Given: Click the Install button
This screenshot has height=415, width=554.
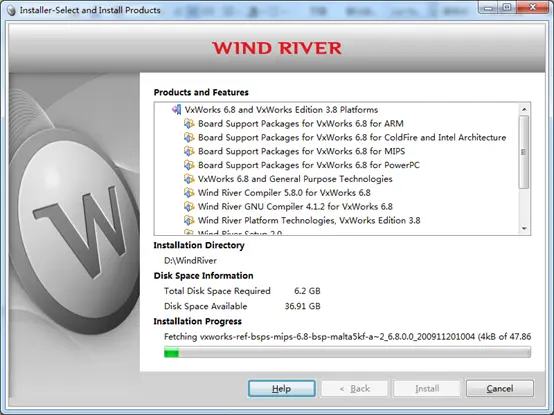Looking at the screenshot, I should pyautogui.click(x=427, y=389).
